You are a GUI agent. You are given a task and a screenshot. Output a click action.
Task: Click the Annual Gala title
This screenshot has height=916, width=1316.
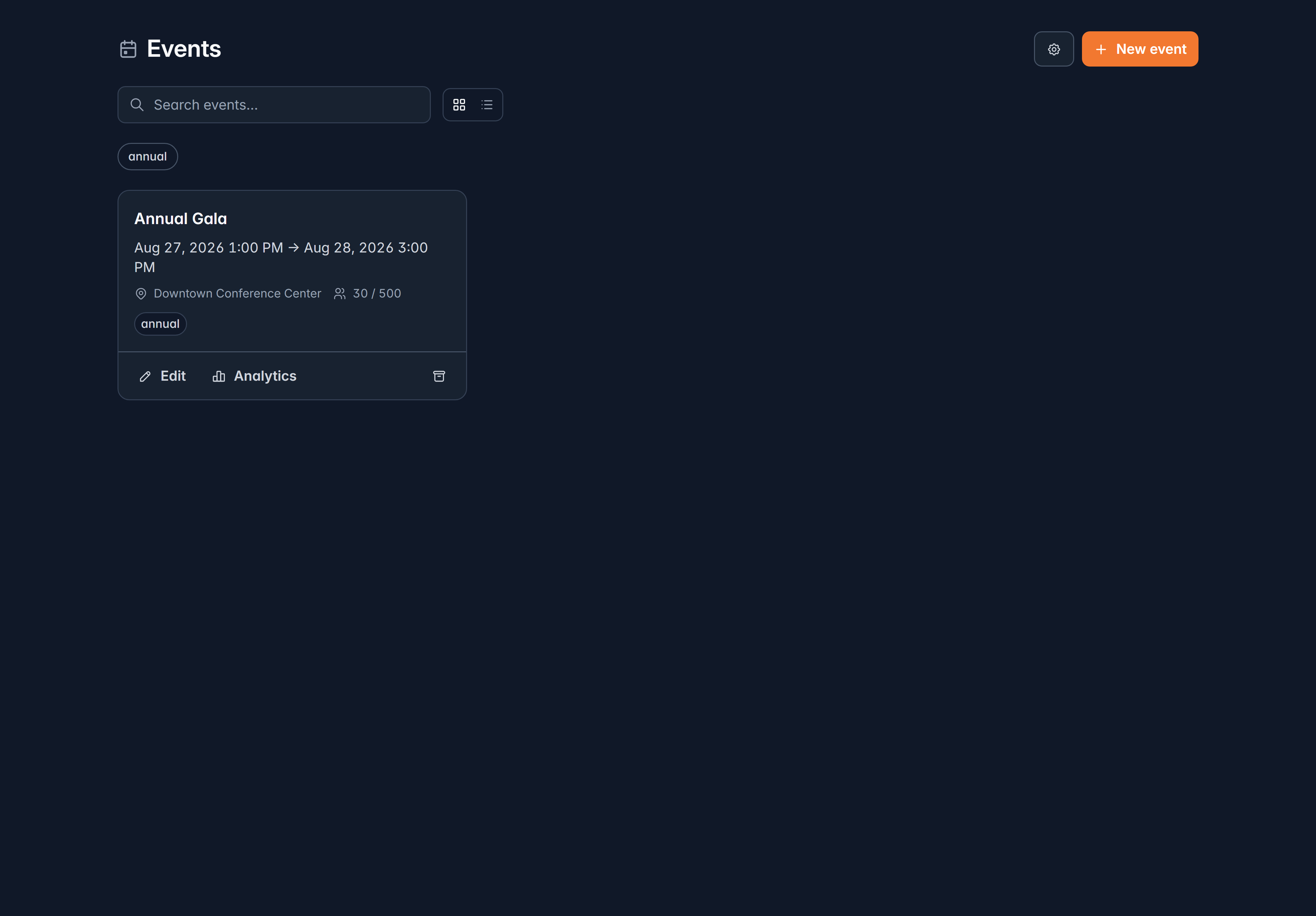(180, 219)
